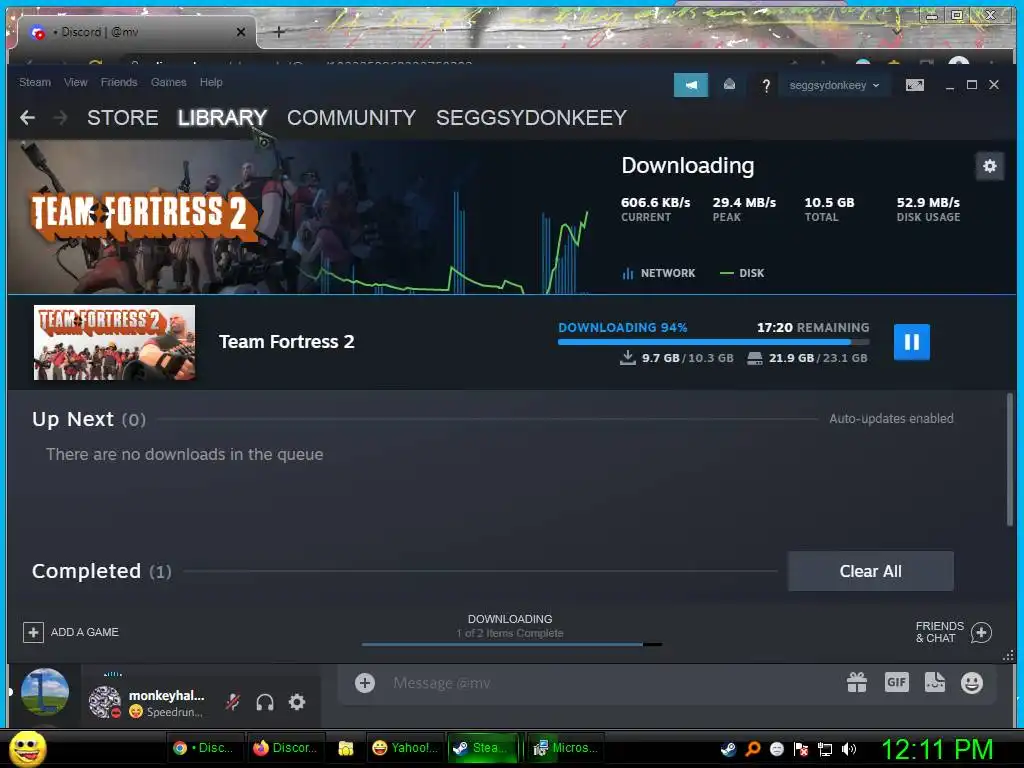Click network computer tray icon

click(825, 749)
